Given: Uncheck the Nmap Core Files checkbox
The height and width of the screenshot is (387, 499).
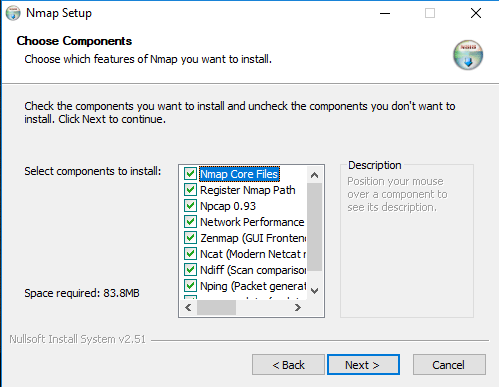Looking at the screenshot, I should (190, 174).
